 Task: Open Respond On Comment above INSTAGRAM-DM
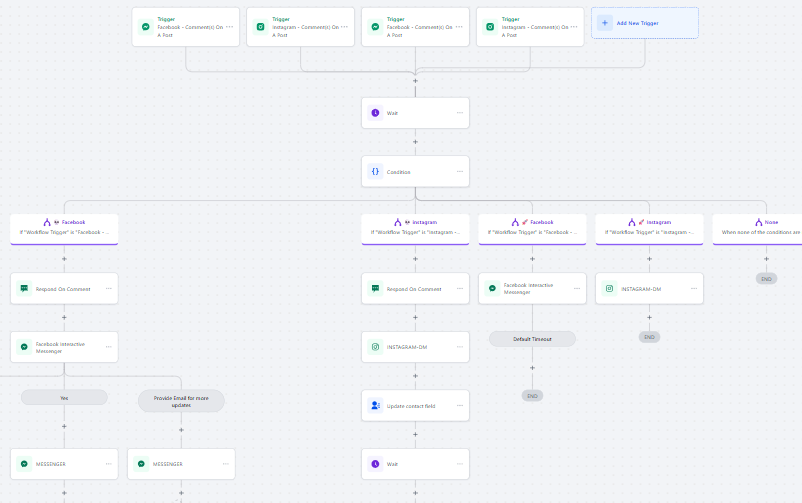(415, 289)
